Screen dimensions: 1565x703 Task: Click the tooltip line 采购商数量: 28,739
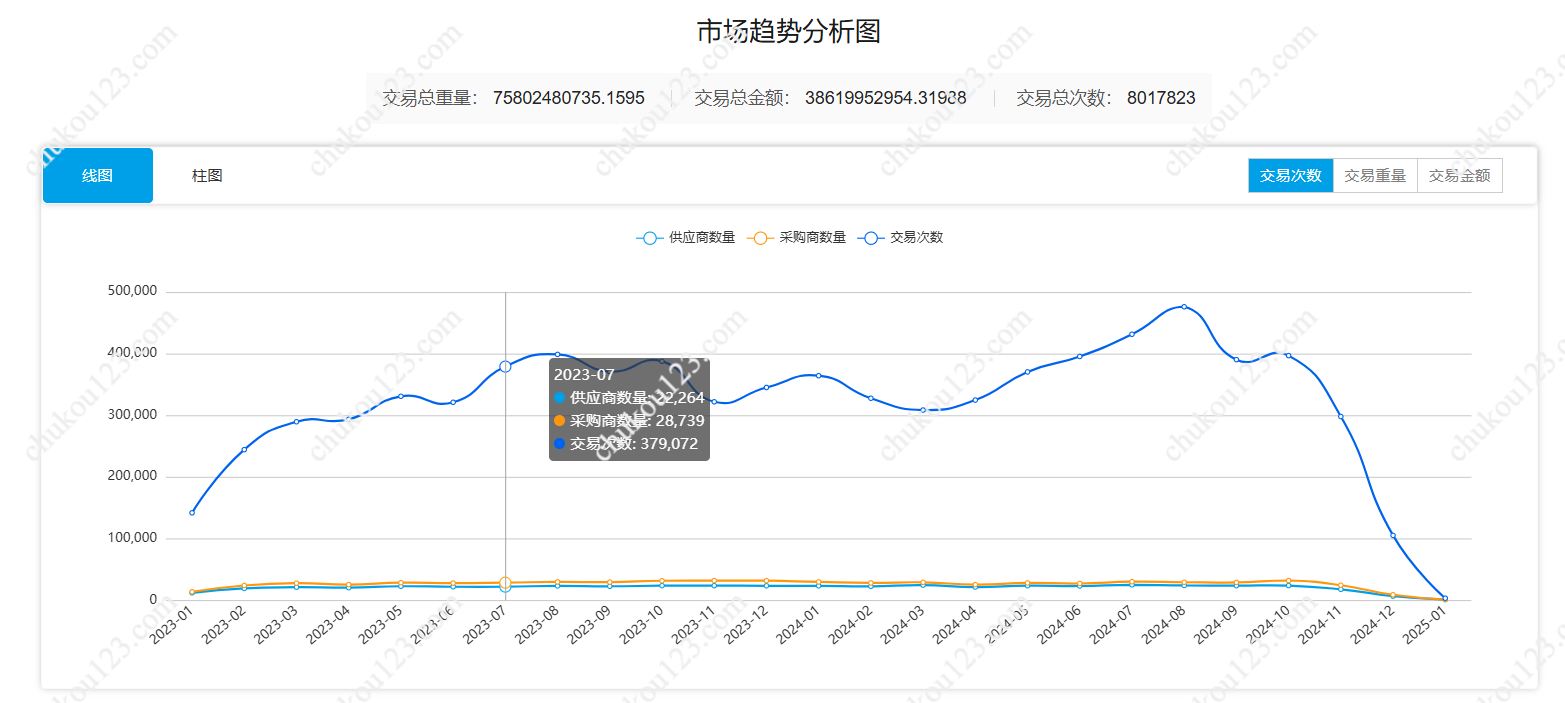[628, 421]
